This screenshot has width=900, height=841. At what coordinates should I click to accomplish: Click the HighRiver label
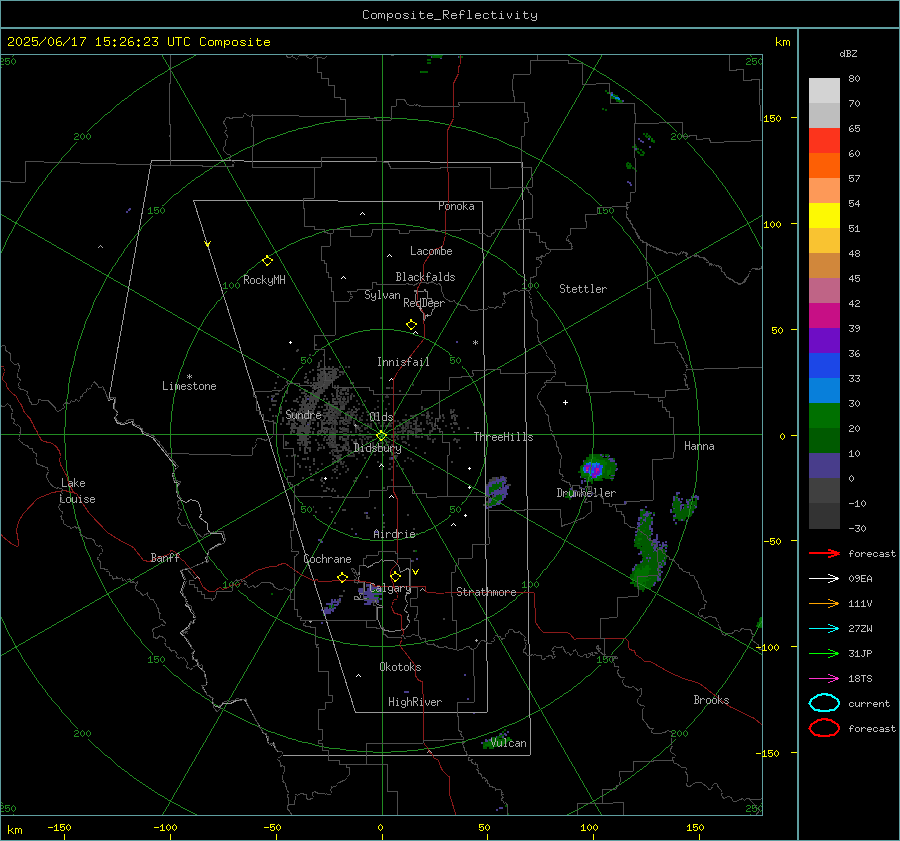[415, 703]
